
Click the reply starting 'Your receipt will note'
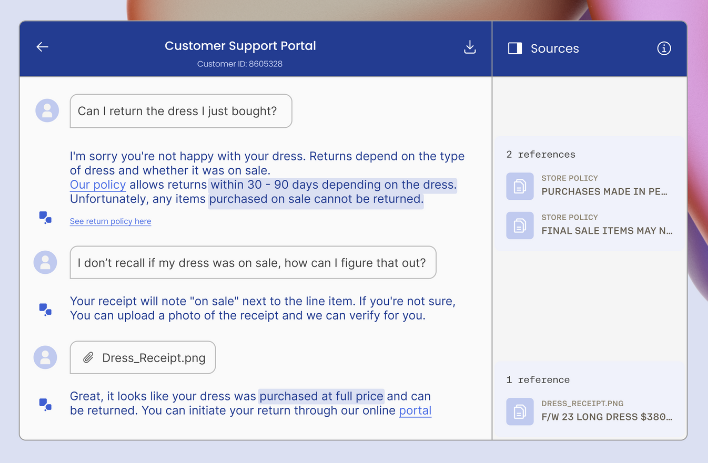[263, 308]
